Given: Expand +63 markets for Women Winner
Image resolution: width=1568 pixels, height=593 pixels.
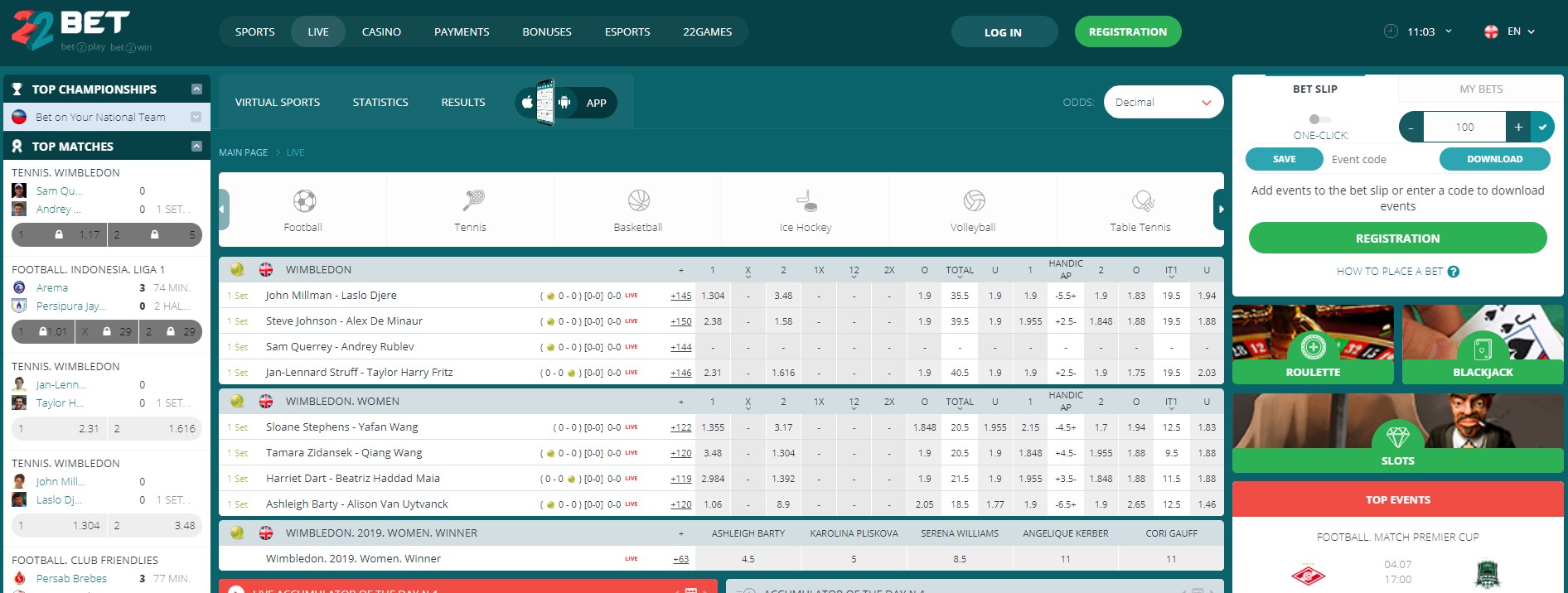Looking at the screenshot, I should 681,559.
